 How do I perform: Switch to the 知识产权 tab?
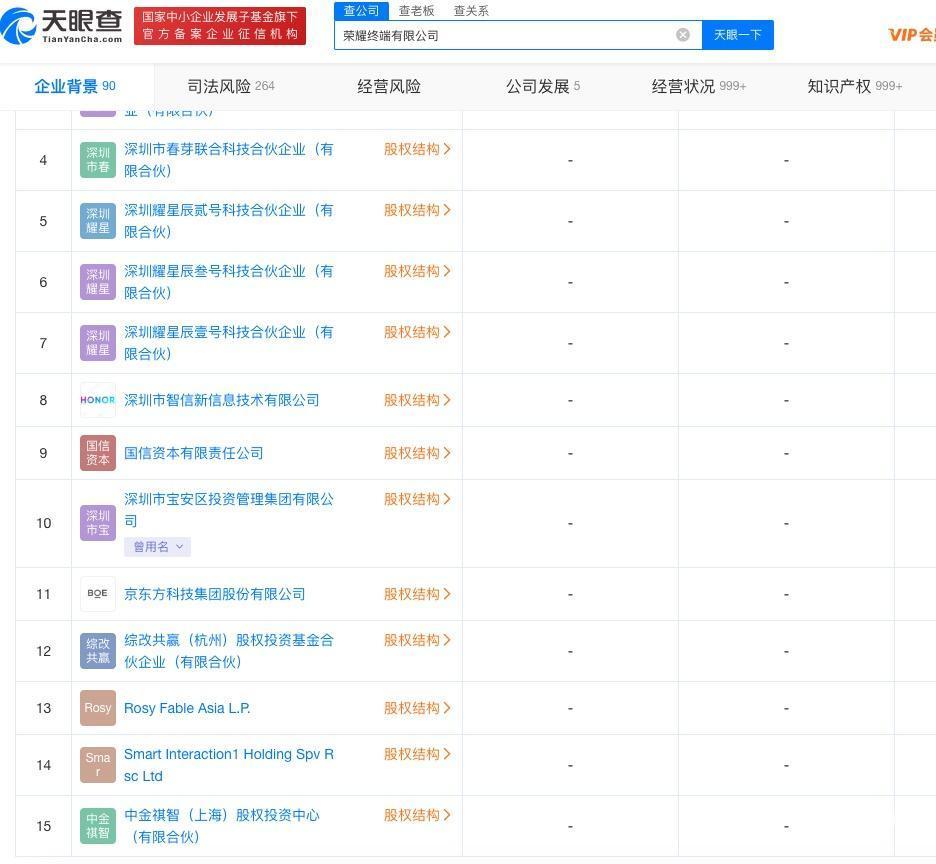click(x=854, y=86)
